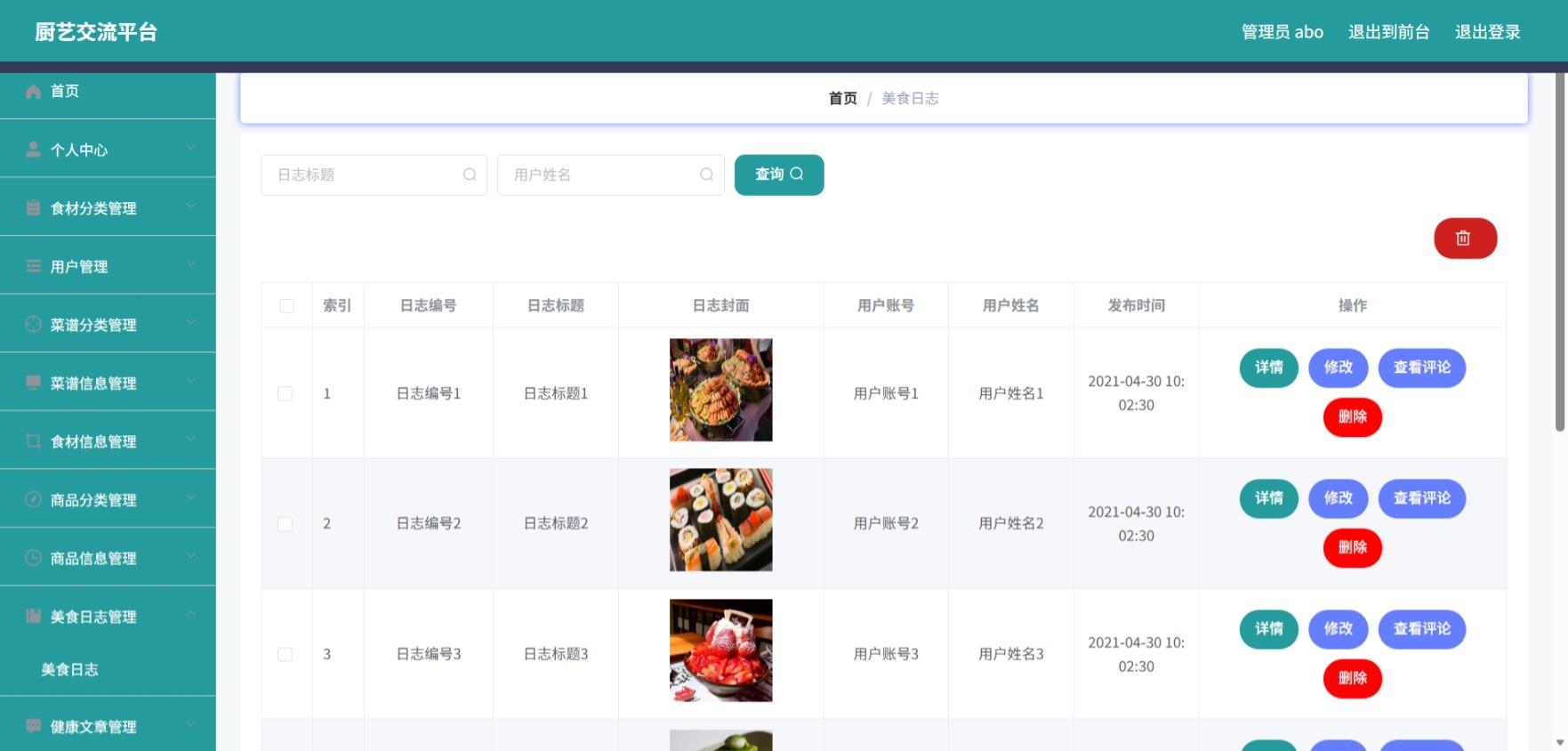
Task: Click the 发布时间 column header
Action: 1136,305
